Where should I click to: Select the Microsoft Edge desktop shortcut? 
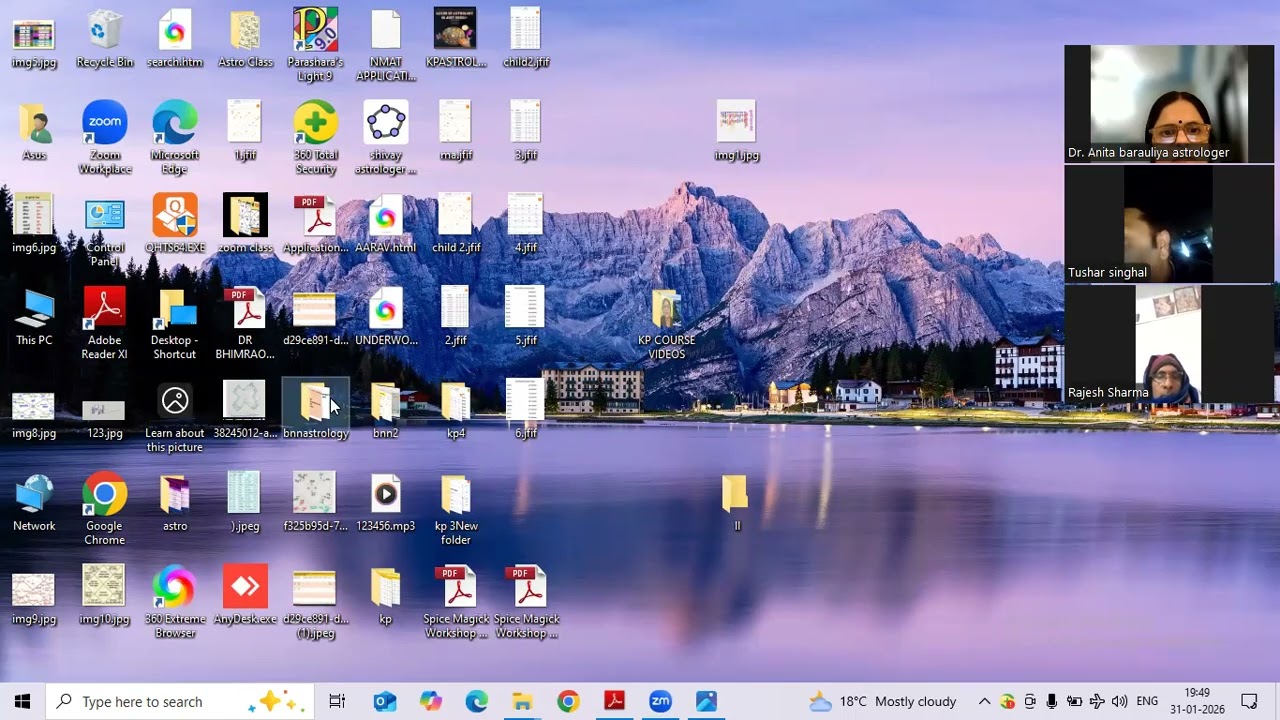175,138
